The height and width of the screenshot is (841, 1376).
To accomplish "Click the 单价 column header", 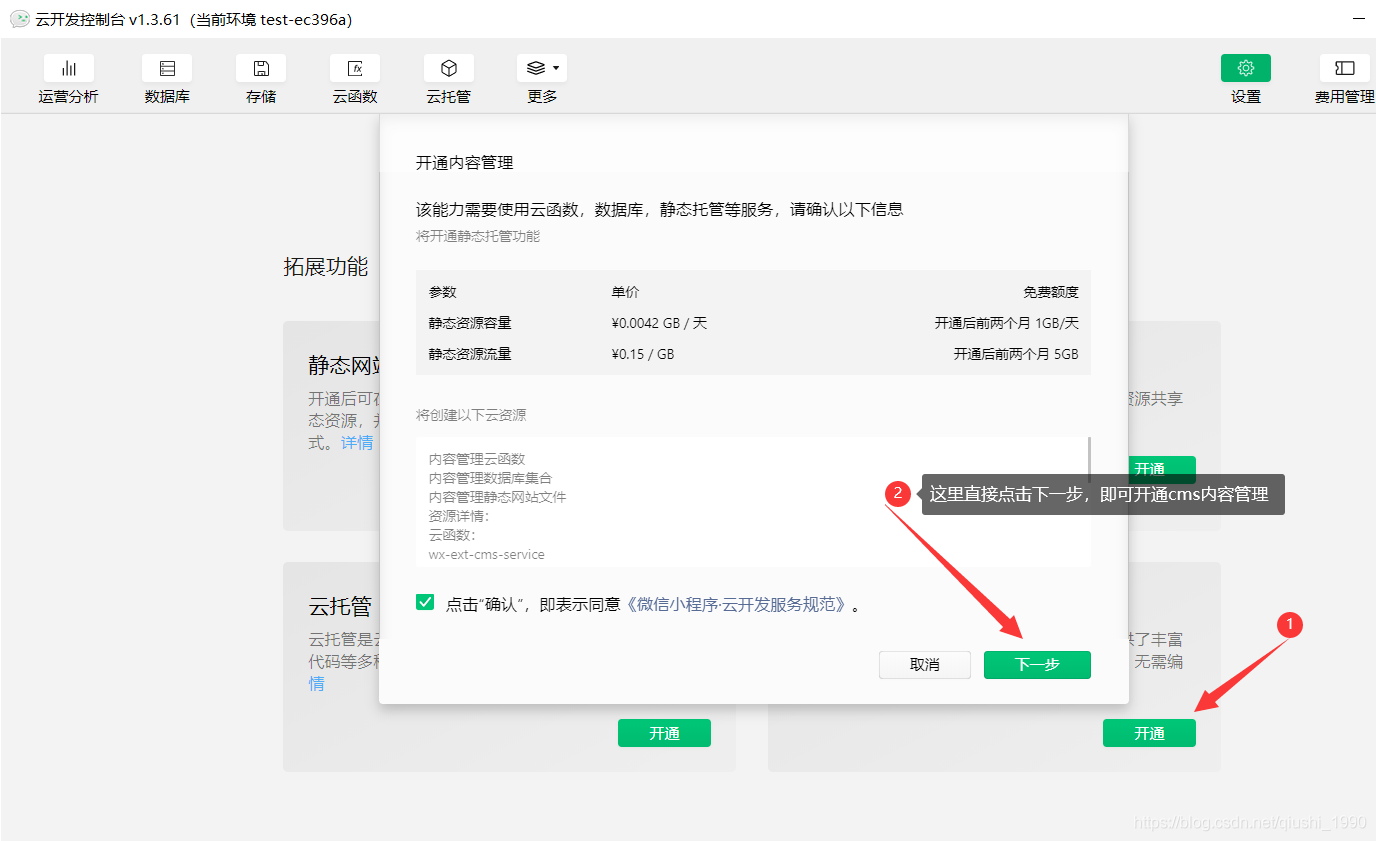I will click(x=625, y=292).
